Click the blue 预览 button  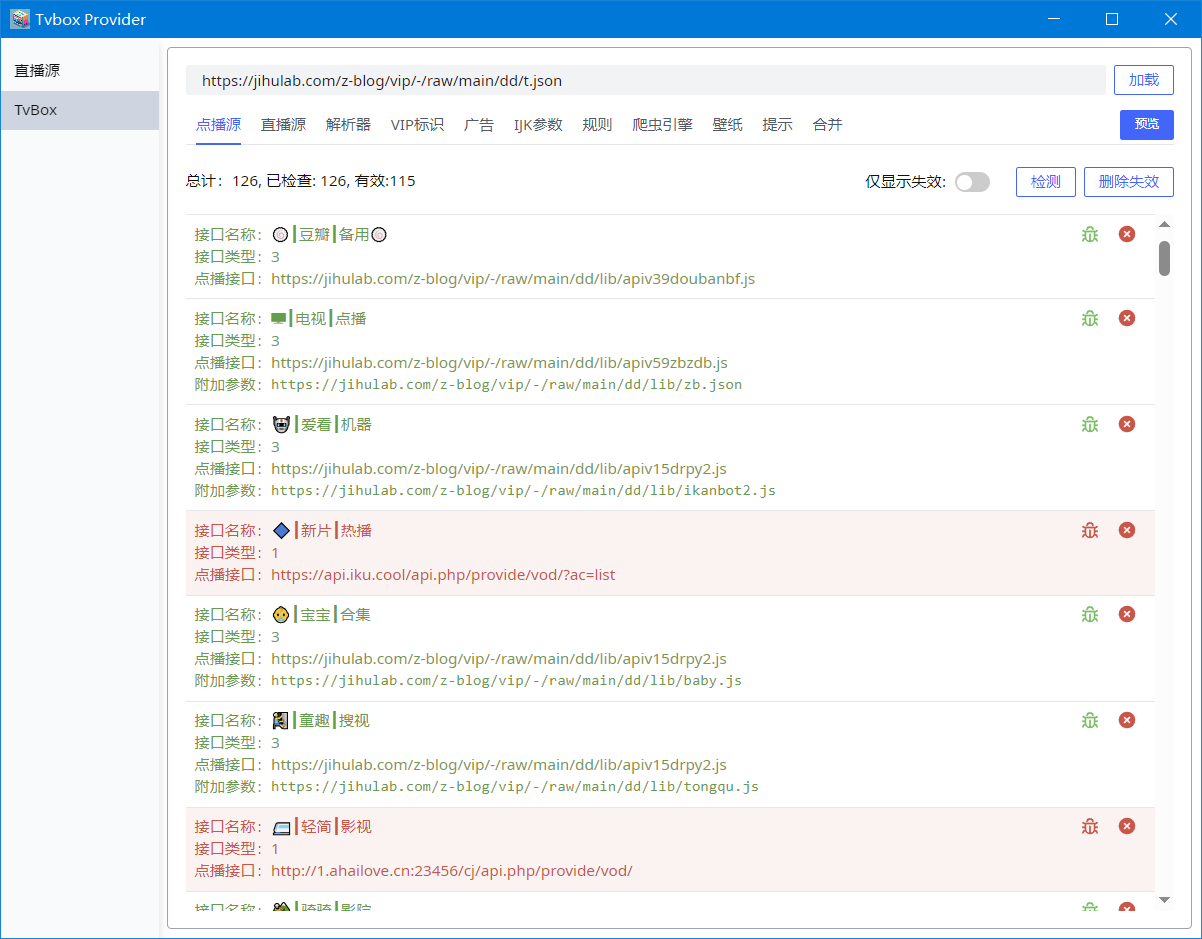1147,124
